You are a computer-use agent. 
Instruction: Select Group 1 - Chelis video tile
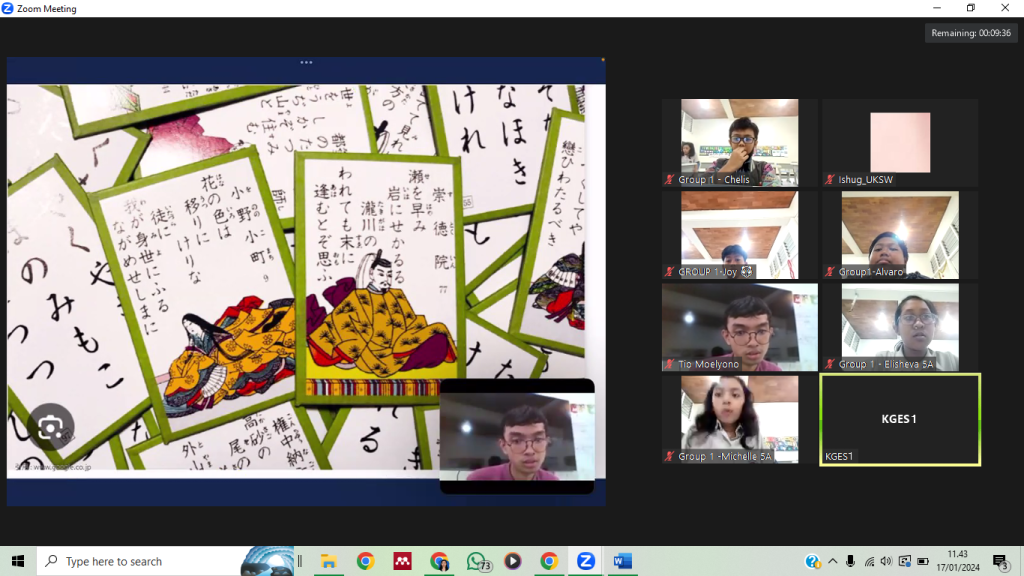point(739,142)
